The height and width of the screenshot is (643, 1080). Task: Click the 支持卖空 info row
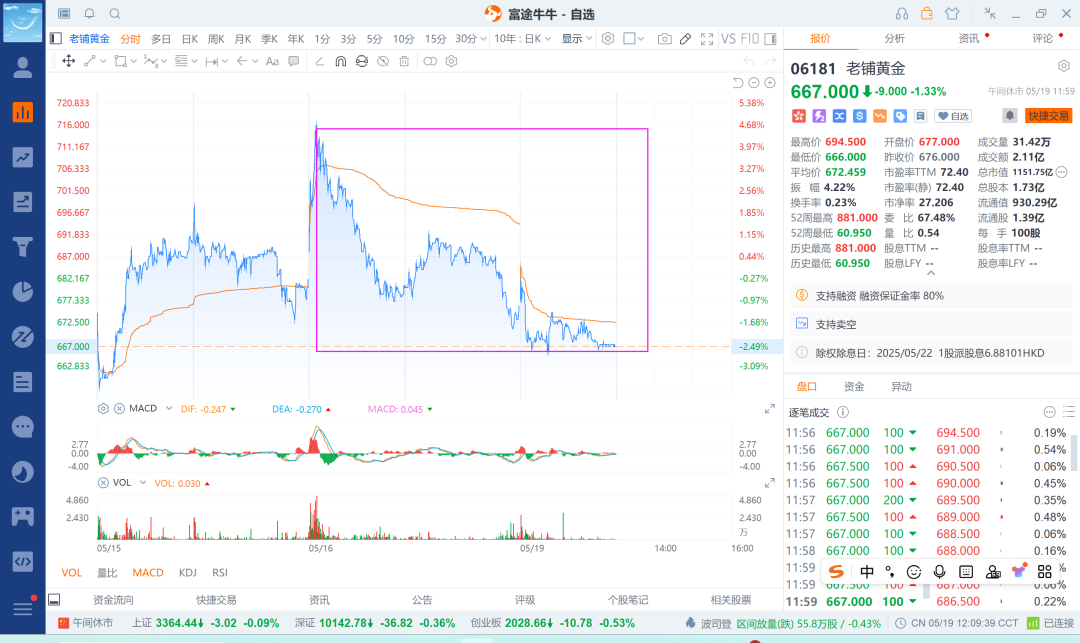[x=931, y=324]
